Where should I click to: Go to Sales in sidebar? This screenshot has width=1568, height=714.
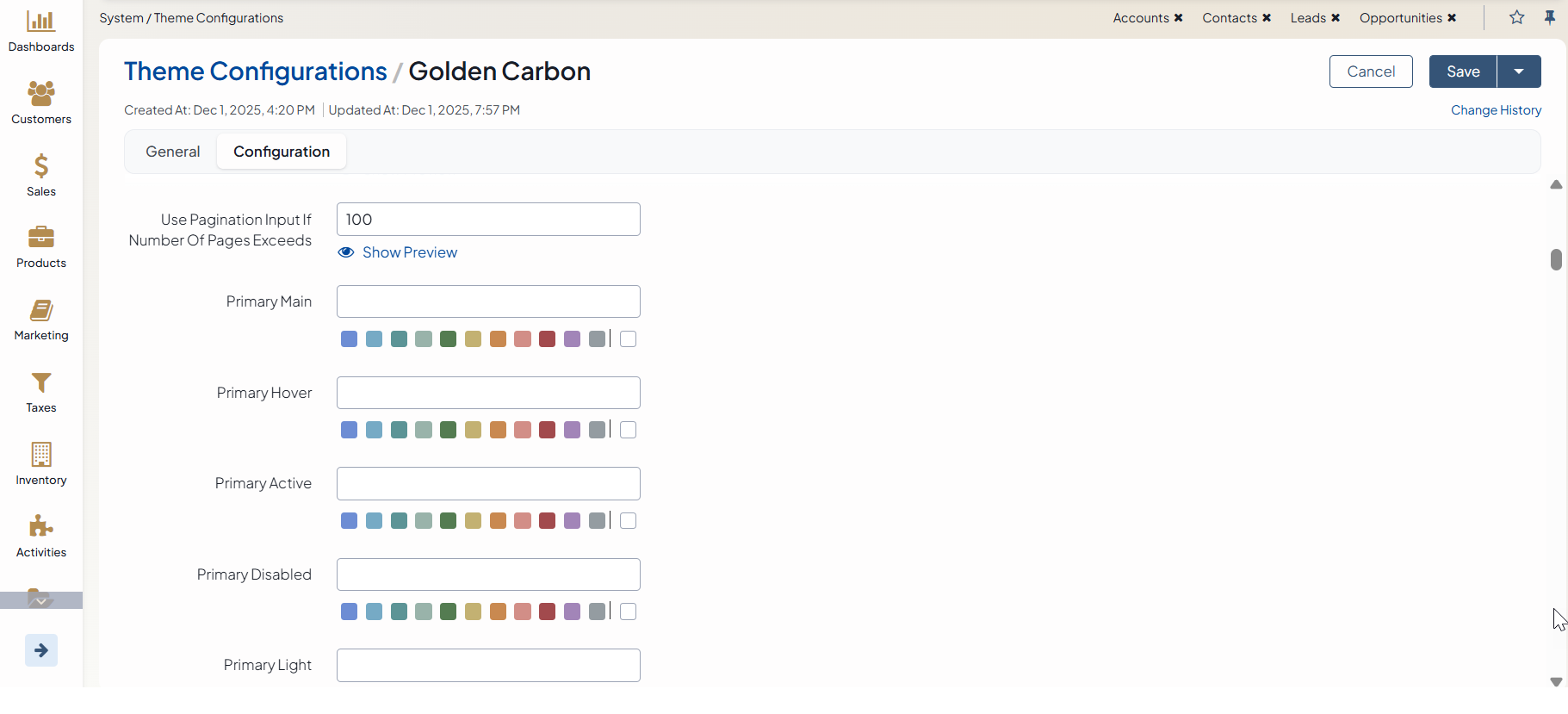[x=41, y=175]
